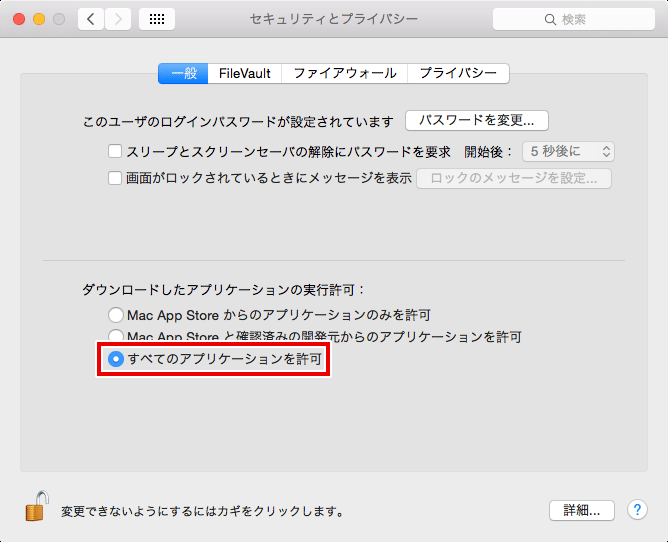668x542 pixels.
Task: Show all preferences grid icon
Action: coord(157,19)
